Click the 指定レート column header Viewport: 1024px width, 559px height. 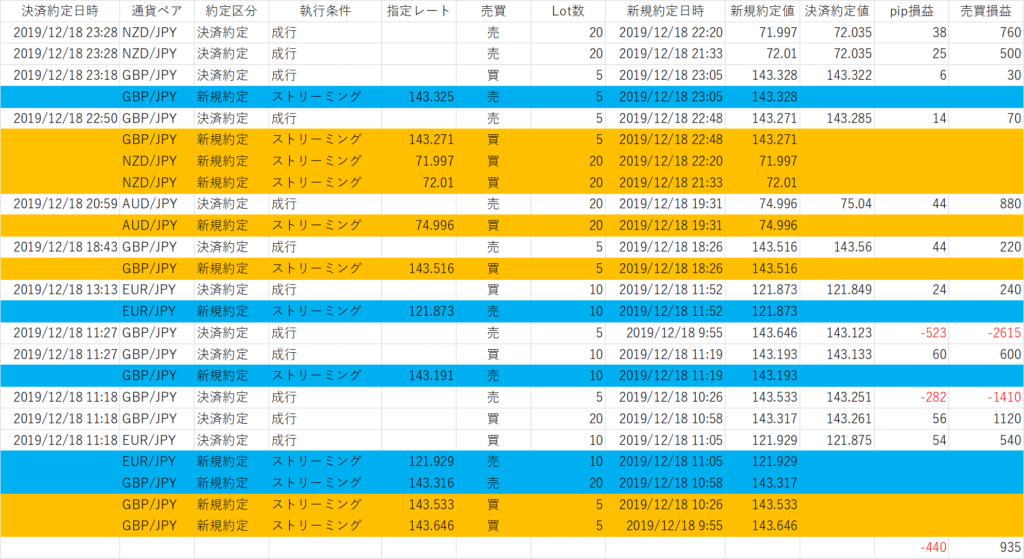click(x=419, y=11)
